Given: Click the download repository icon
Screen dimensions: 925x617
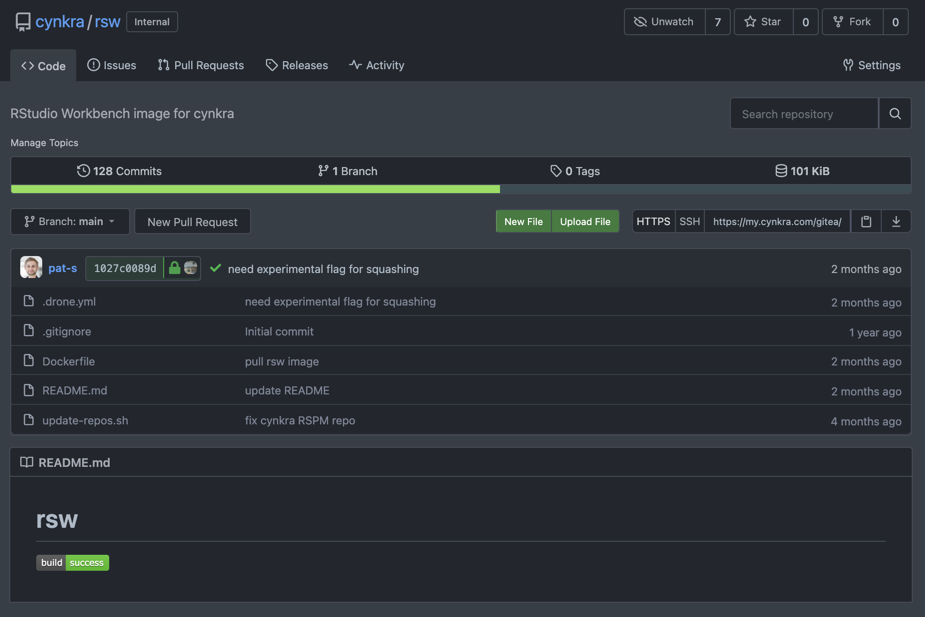Looking at the screenshot, I should (x=896, y=222).
